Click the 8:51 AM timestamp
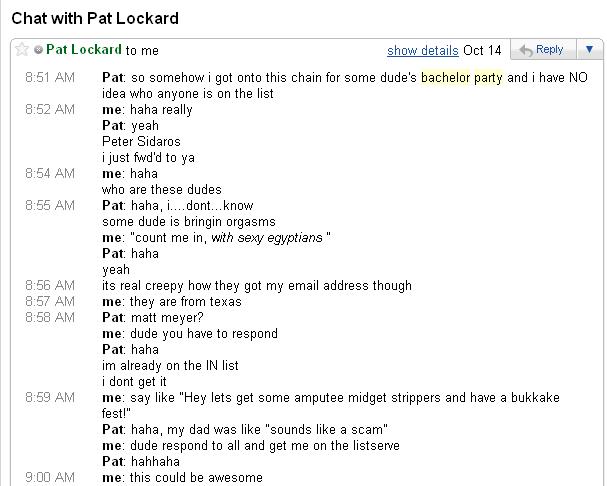The image size is (607, 486). (49, 78)
